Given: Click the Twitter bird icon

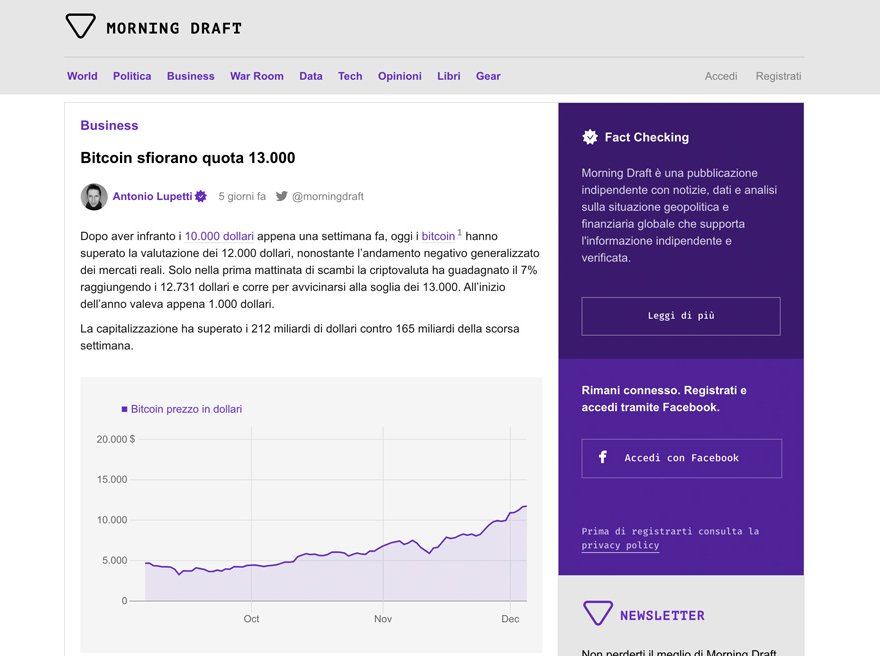Looking at the screenshot, I should pos(282,196).
